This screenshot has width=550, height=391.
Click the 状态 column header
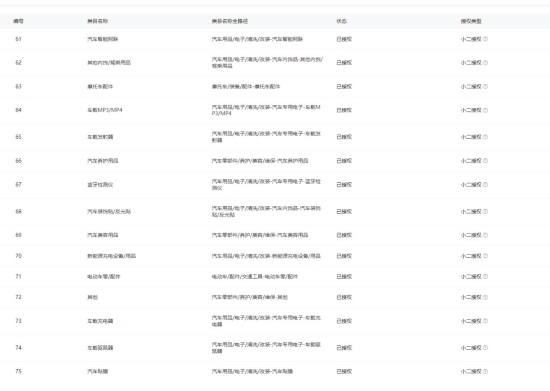pos(341,21)
